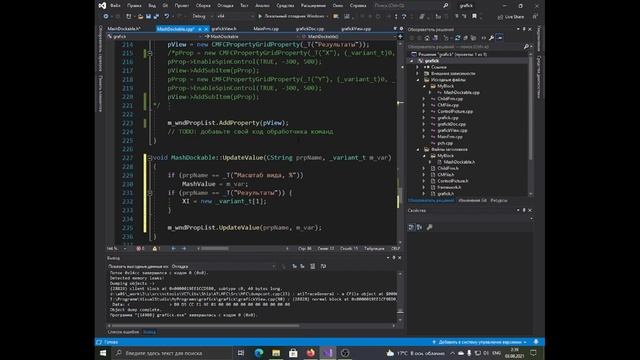640x360 pixels.
Task: Click navigate backward icon in toolbar
Action: click(106, 16)
